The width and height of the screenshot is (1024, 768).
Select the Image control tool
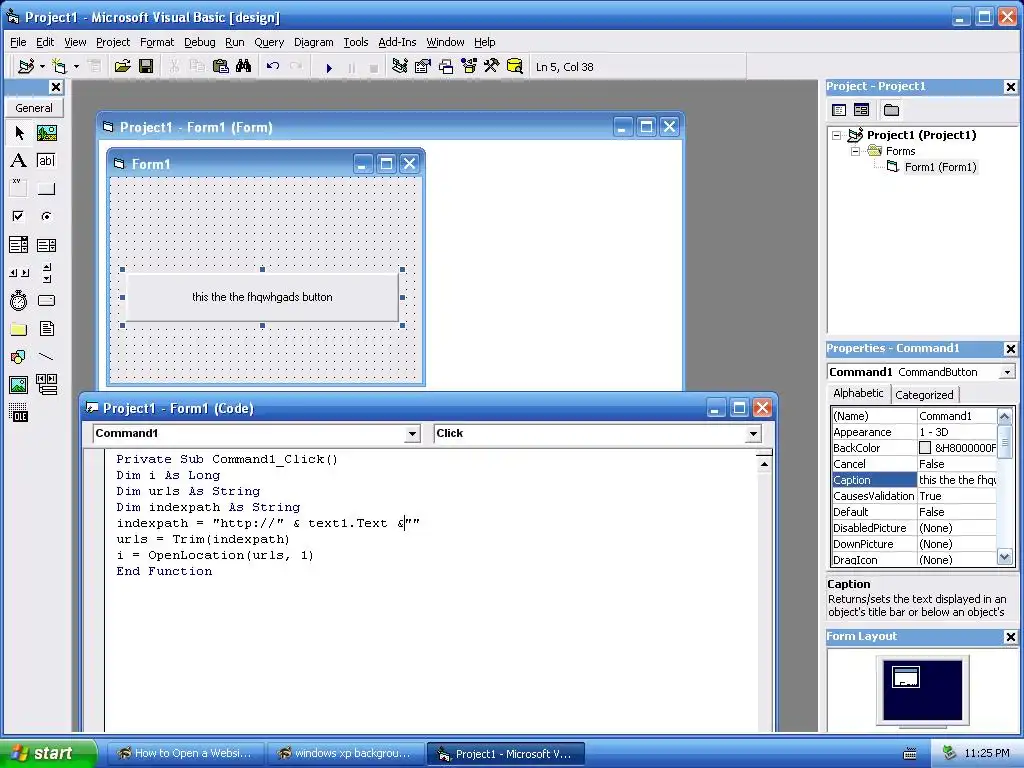(19, 385)
